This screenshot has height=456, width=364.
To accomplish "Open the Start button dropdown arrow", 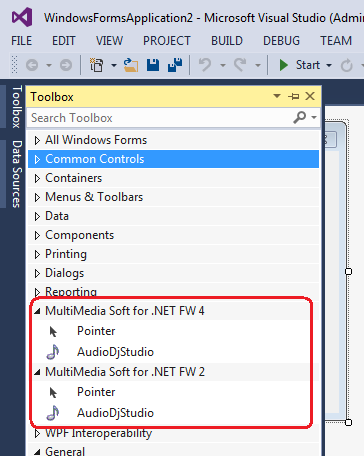I will tap(329, 65).
